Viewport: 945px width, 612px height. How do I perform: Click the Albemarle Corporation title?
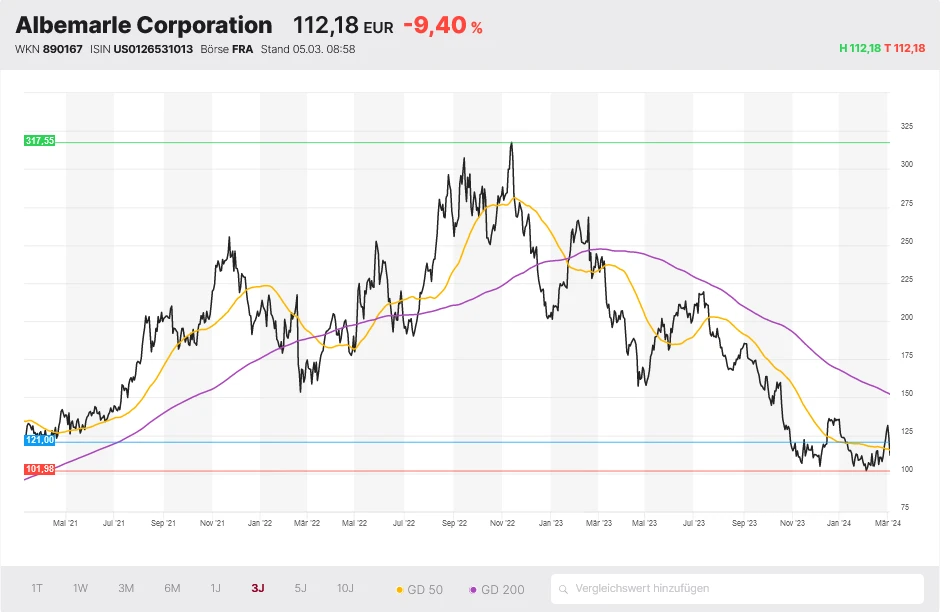coord(144,25)
